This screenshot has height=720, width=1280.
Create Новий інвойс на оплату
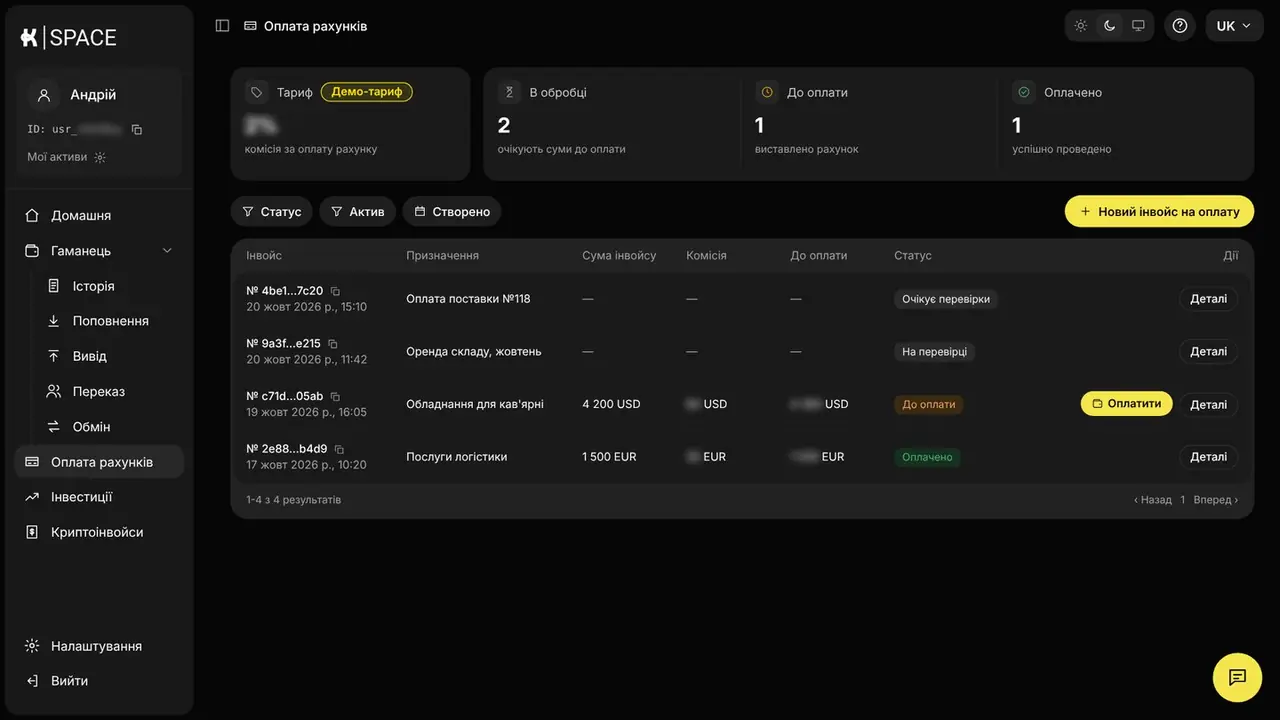pos(1159,212)
